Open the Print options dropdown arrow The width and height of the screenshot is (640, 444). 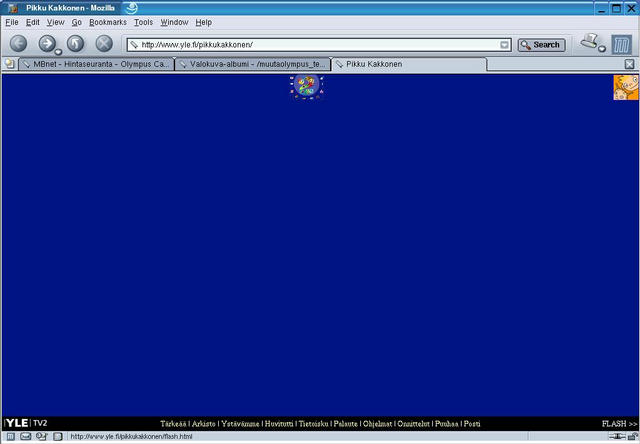(602, 49)
